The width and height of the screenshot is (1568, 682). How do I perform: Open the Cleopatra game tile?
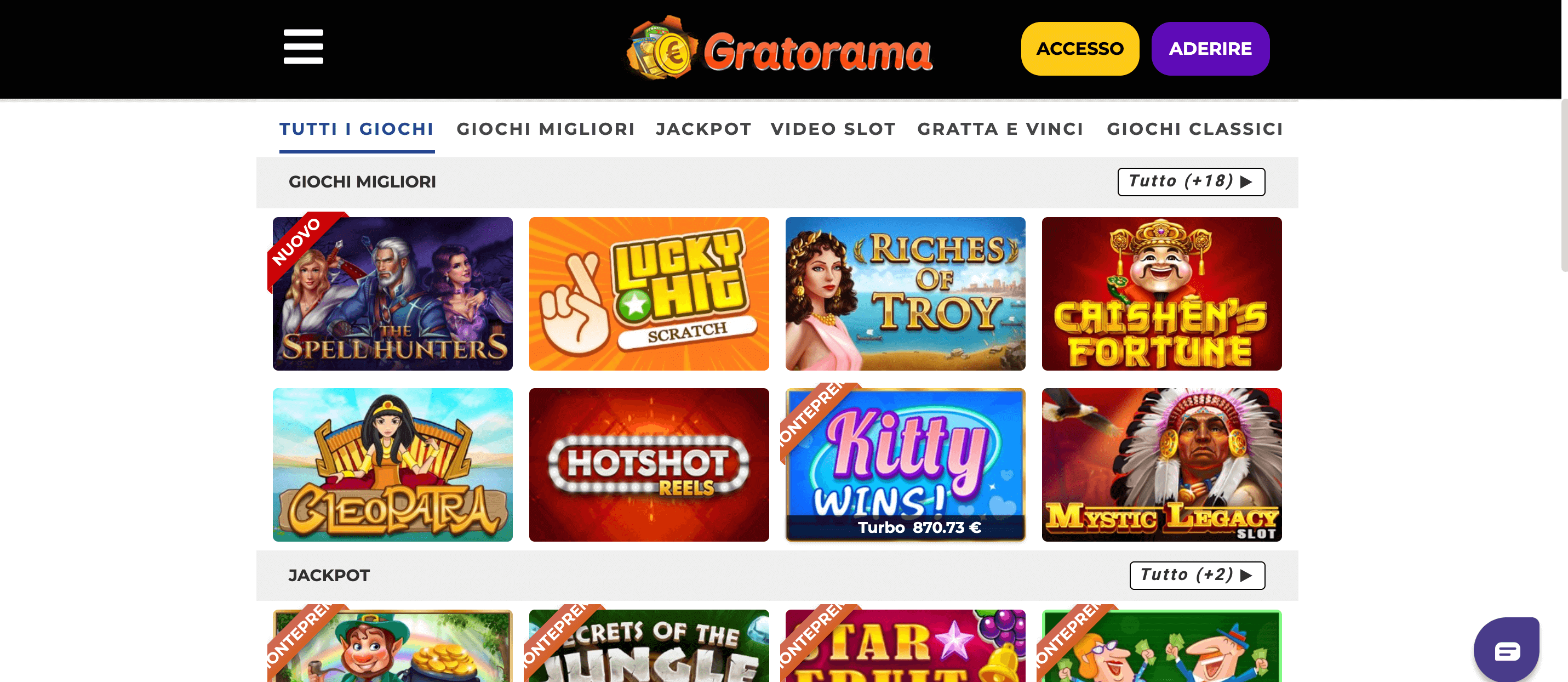[x=393, y=464]
